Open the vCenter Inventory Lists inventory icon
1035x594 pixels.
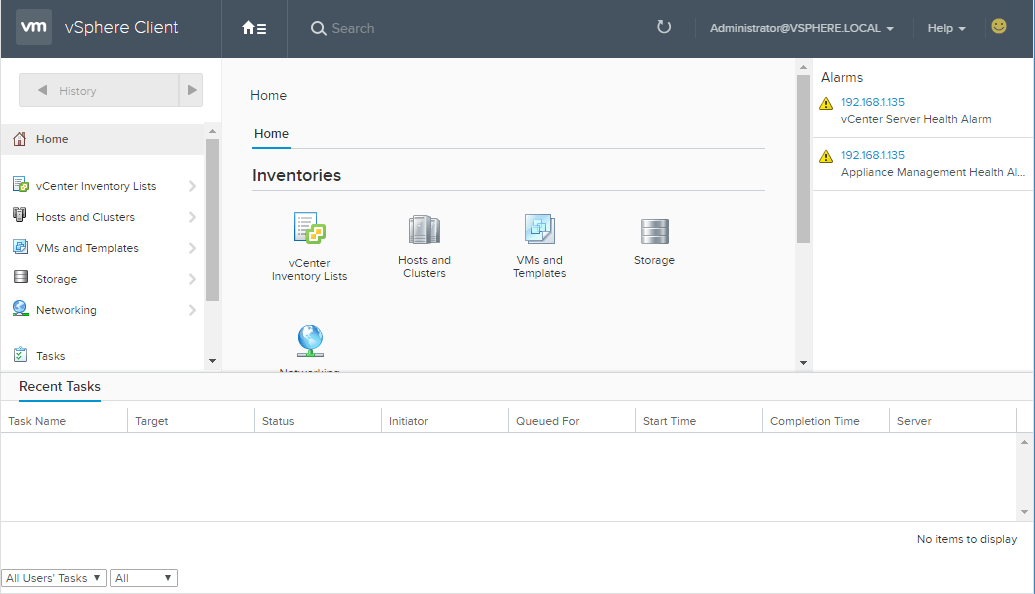pyautogui.click(x=310, y=229)
